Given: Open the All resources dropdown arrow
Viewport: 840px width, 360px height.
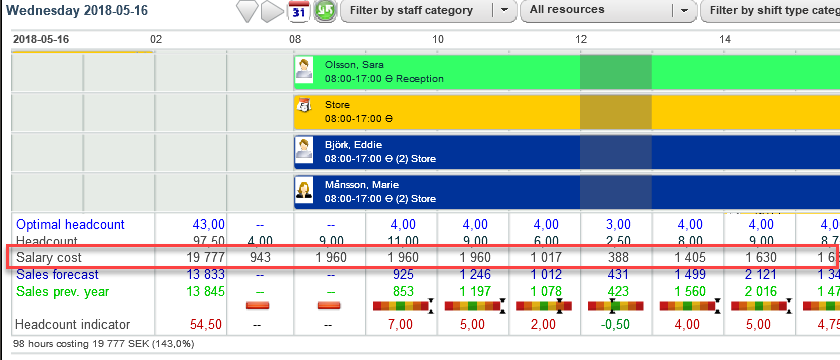Looking at the screenshot, I should point(684,10).
